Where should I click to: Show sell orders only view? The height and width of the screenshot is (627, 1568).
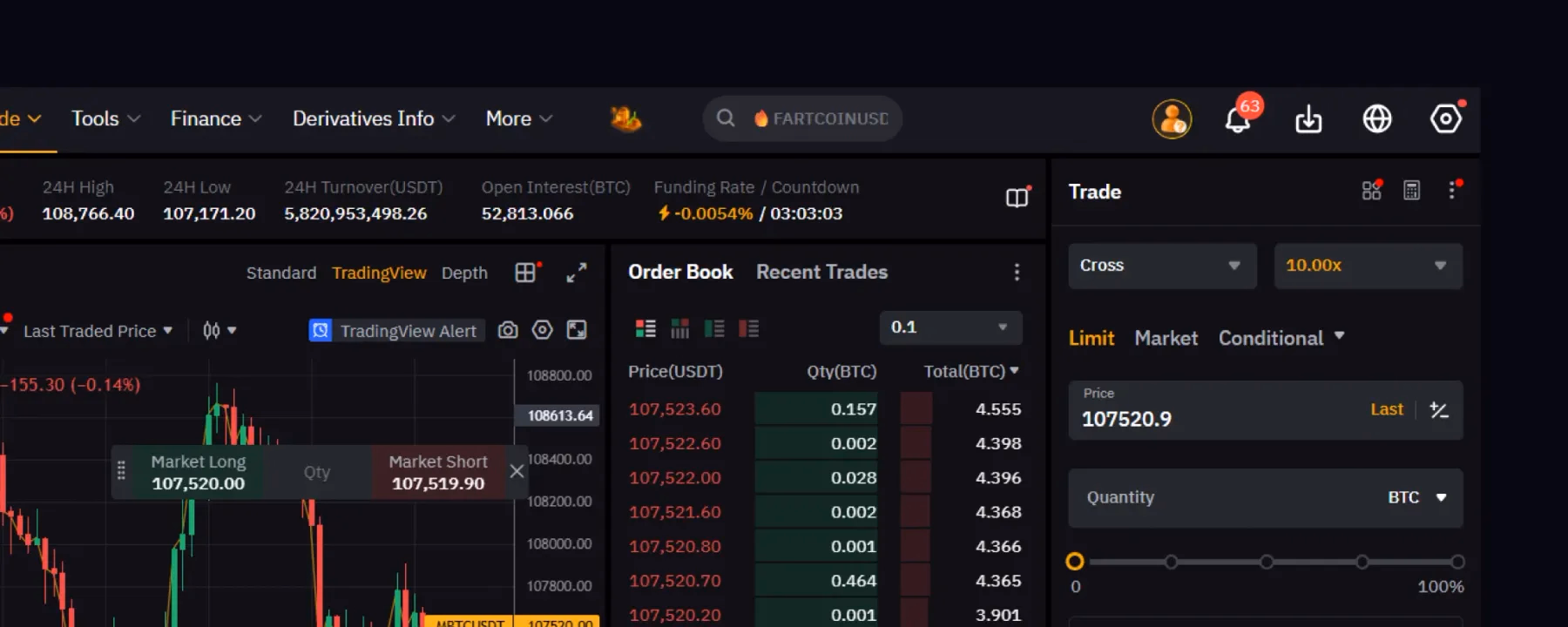pos(749,328)
